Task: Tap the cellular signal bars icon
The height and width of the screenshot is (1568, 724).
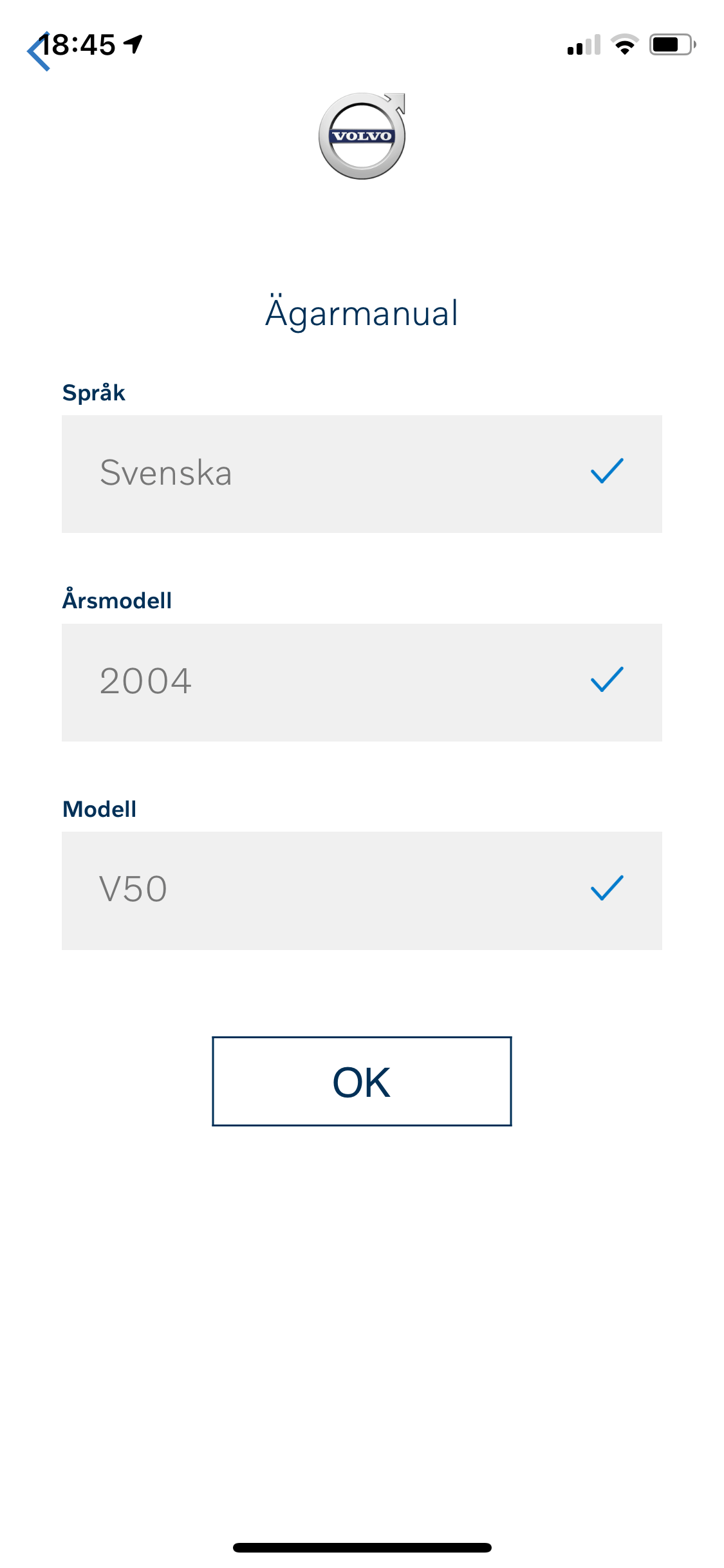Action: [x=584, y=44]
